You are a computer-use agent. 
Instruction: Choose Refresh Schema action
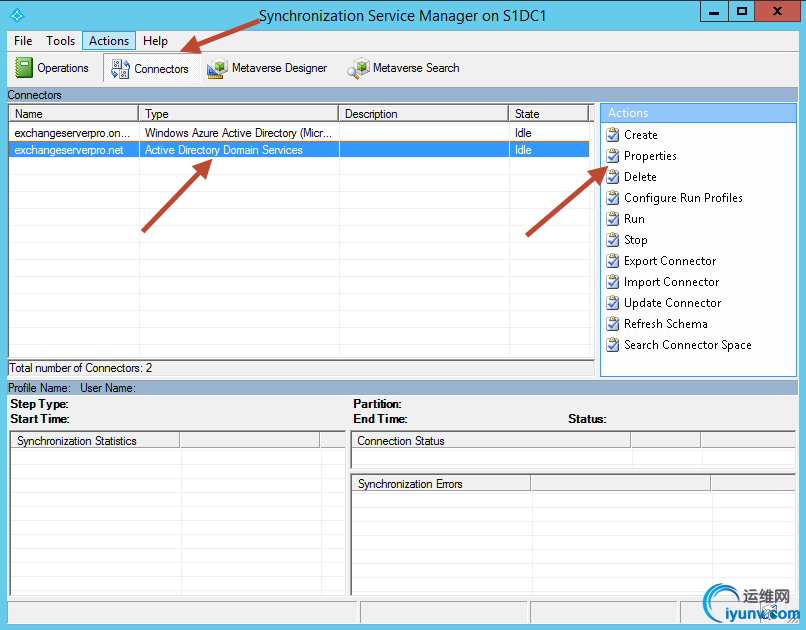point(666,324)
